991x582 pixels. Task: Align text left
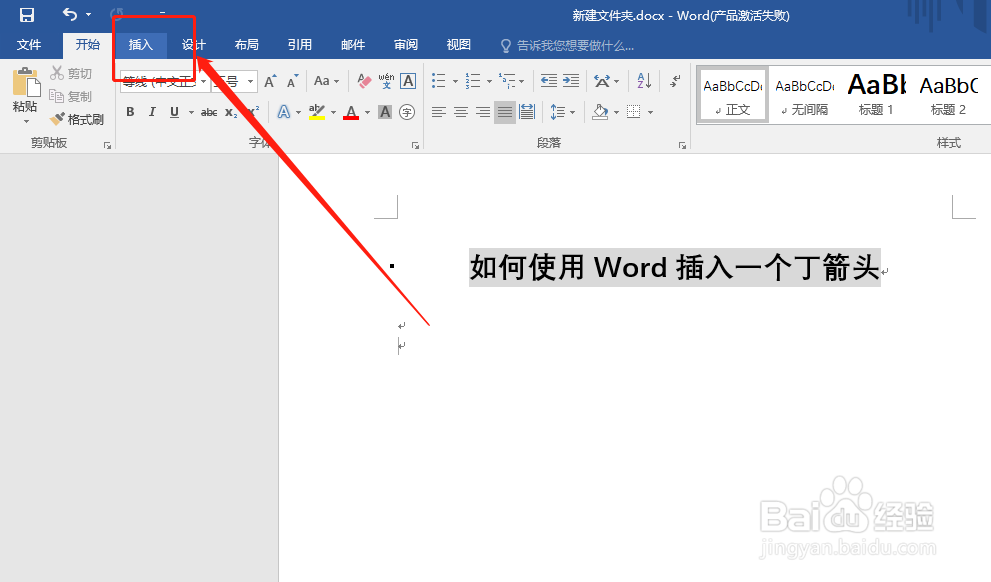[x=439, y=112]
